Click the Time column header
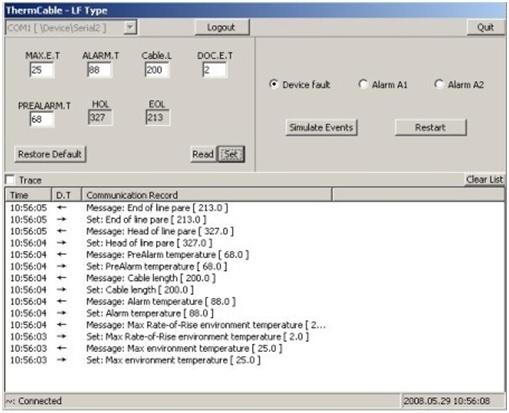 pyautogui.click(x=28, y=195)
